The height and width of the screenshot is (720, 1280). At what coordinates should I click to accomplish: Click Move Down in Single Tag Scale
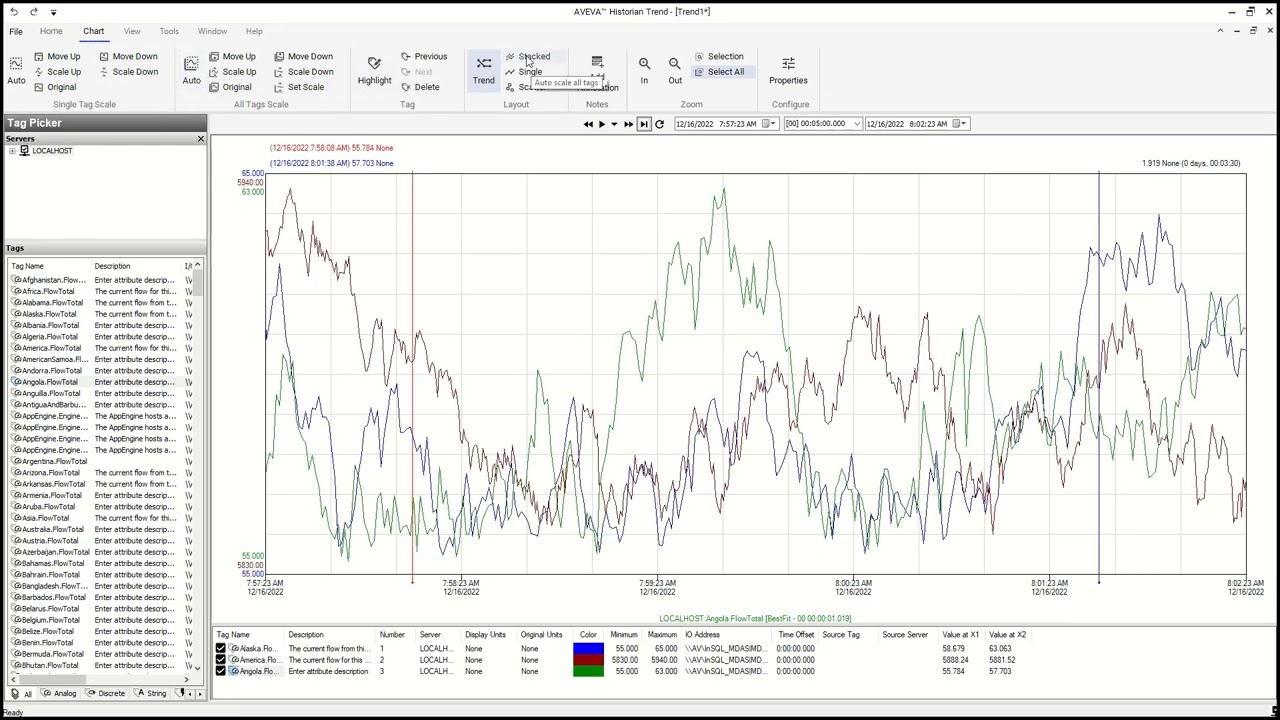[x=128, y=56]
